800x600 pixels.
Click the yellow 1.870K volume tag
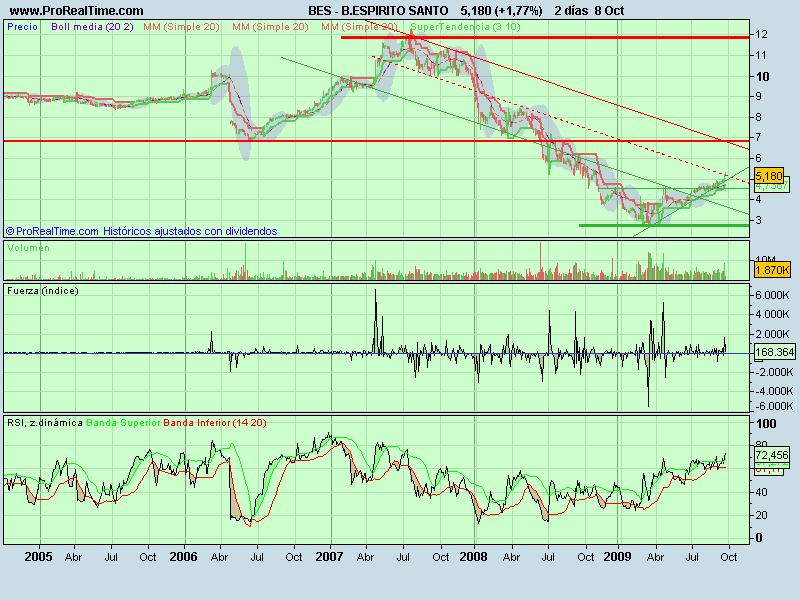point(772,270)
